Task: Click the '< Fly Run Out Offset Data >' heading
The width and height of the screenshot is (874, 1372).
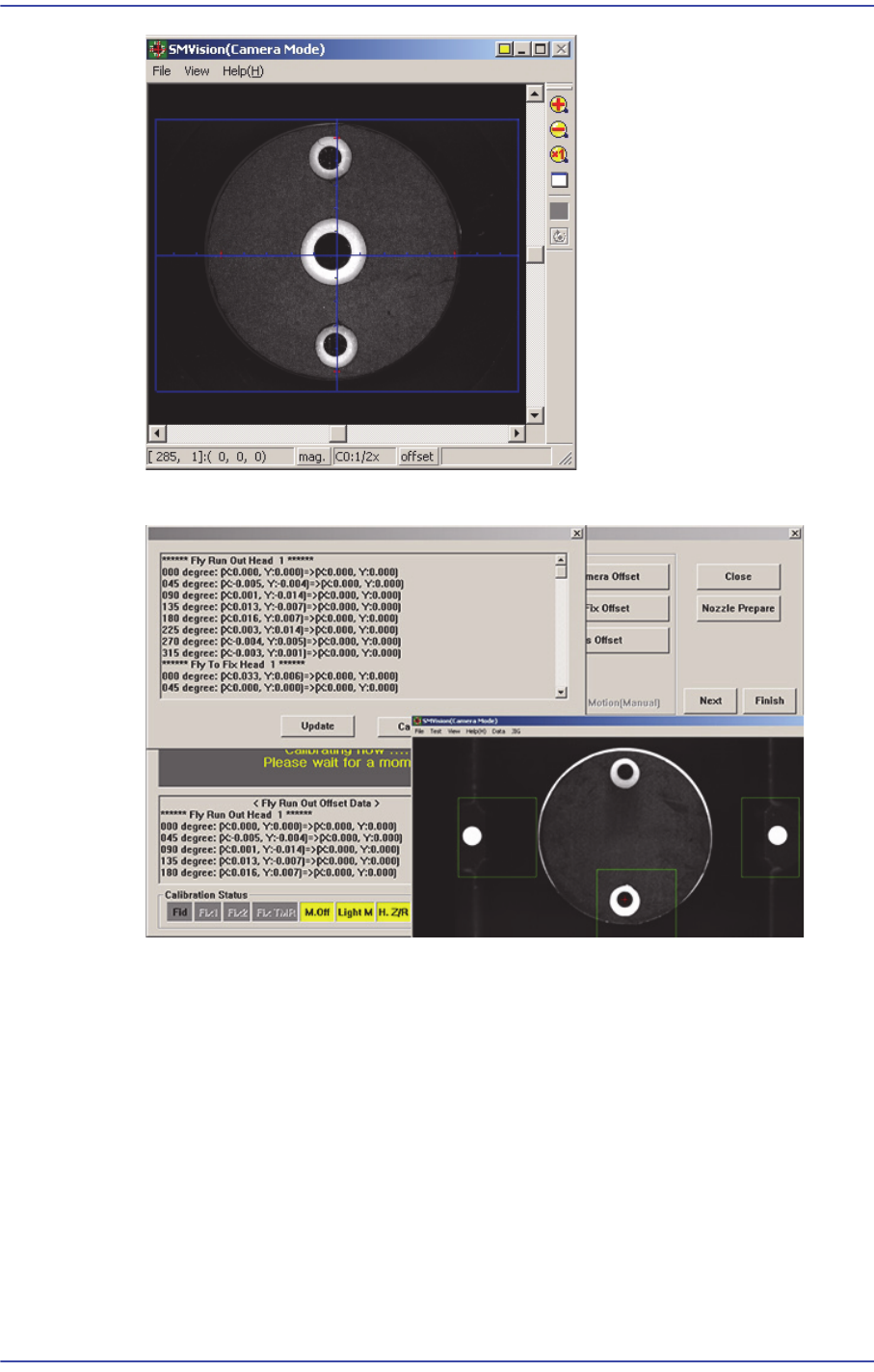Action: click(316, 804)
